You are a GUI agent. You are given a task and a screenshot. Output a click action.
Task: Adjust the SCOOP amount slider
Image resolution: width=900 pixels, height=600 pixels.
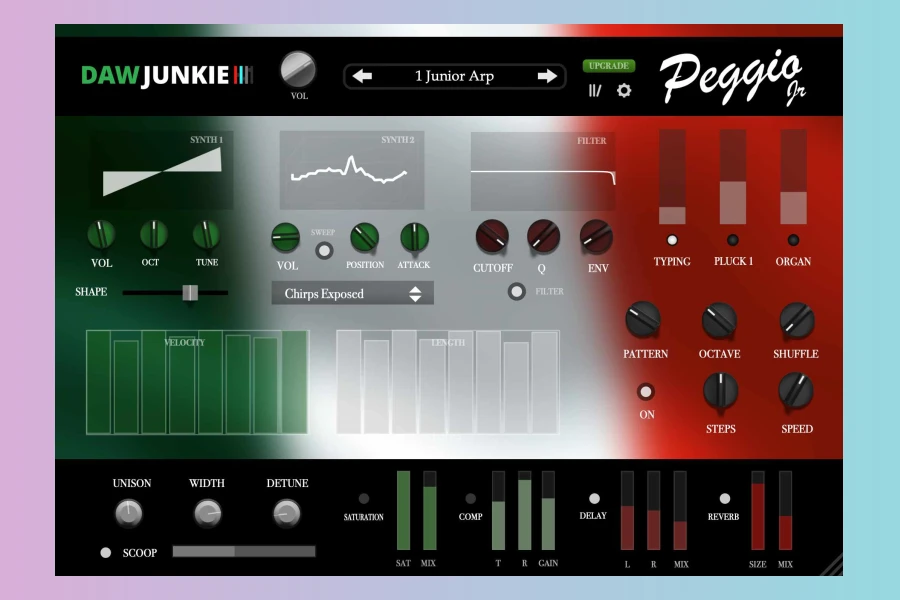[x=244, y=552]
